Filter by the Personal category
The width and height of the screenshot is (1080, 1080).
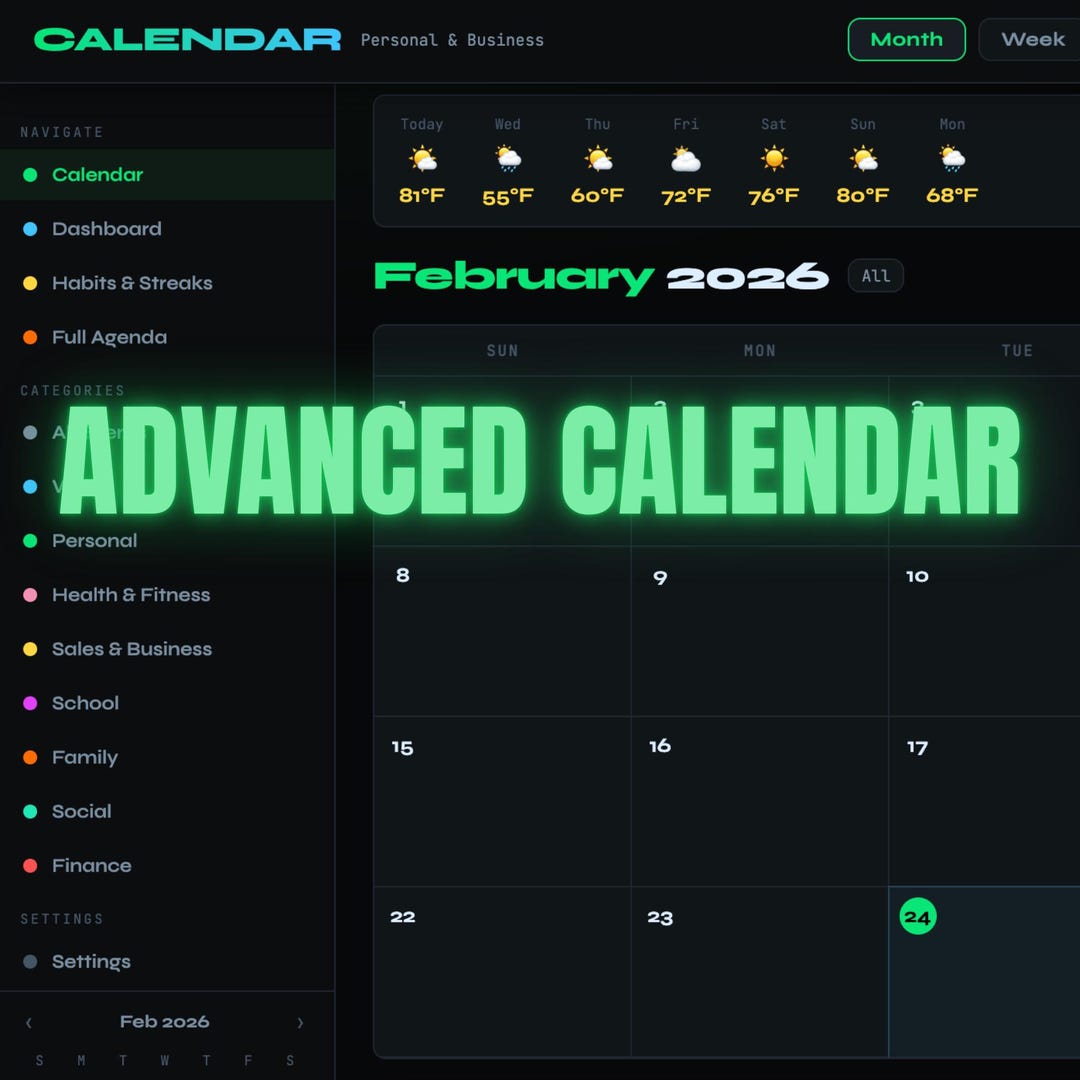pos(167,541)
